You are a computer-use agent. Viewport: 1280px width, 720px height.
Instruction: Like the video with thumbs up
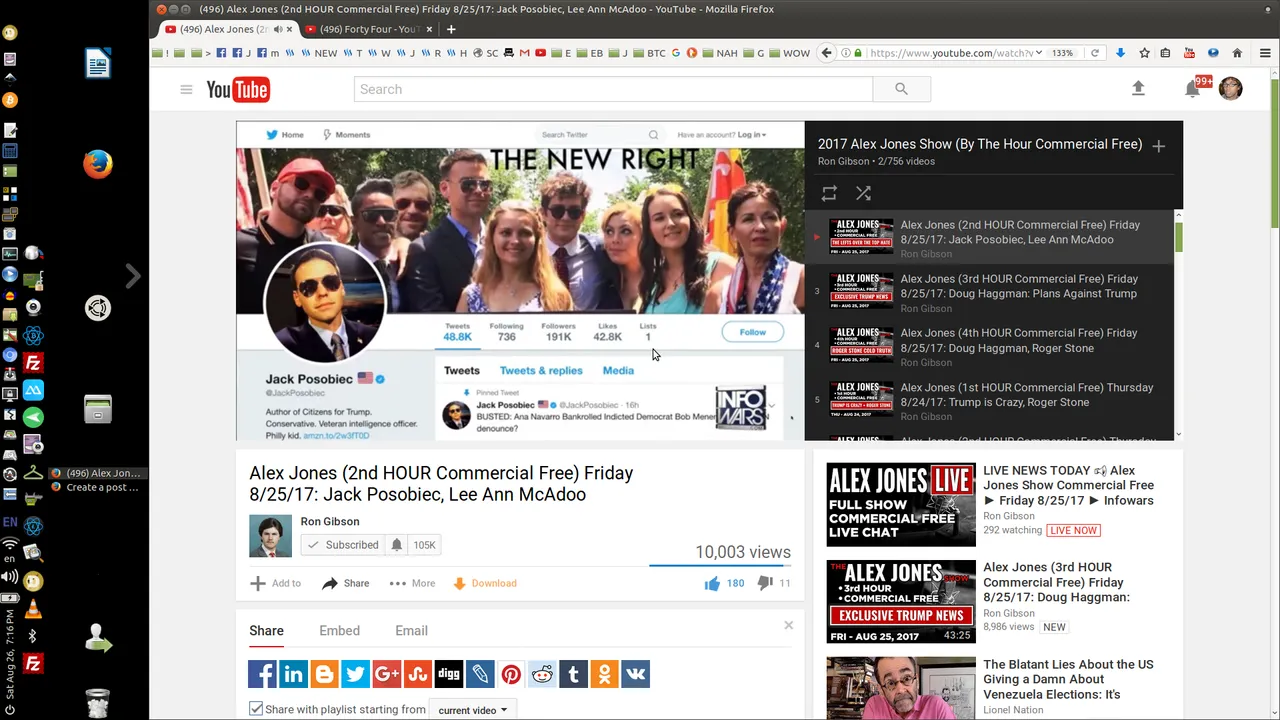coord(712,583)
